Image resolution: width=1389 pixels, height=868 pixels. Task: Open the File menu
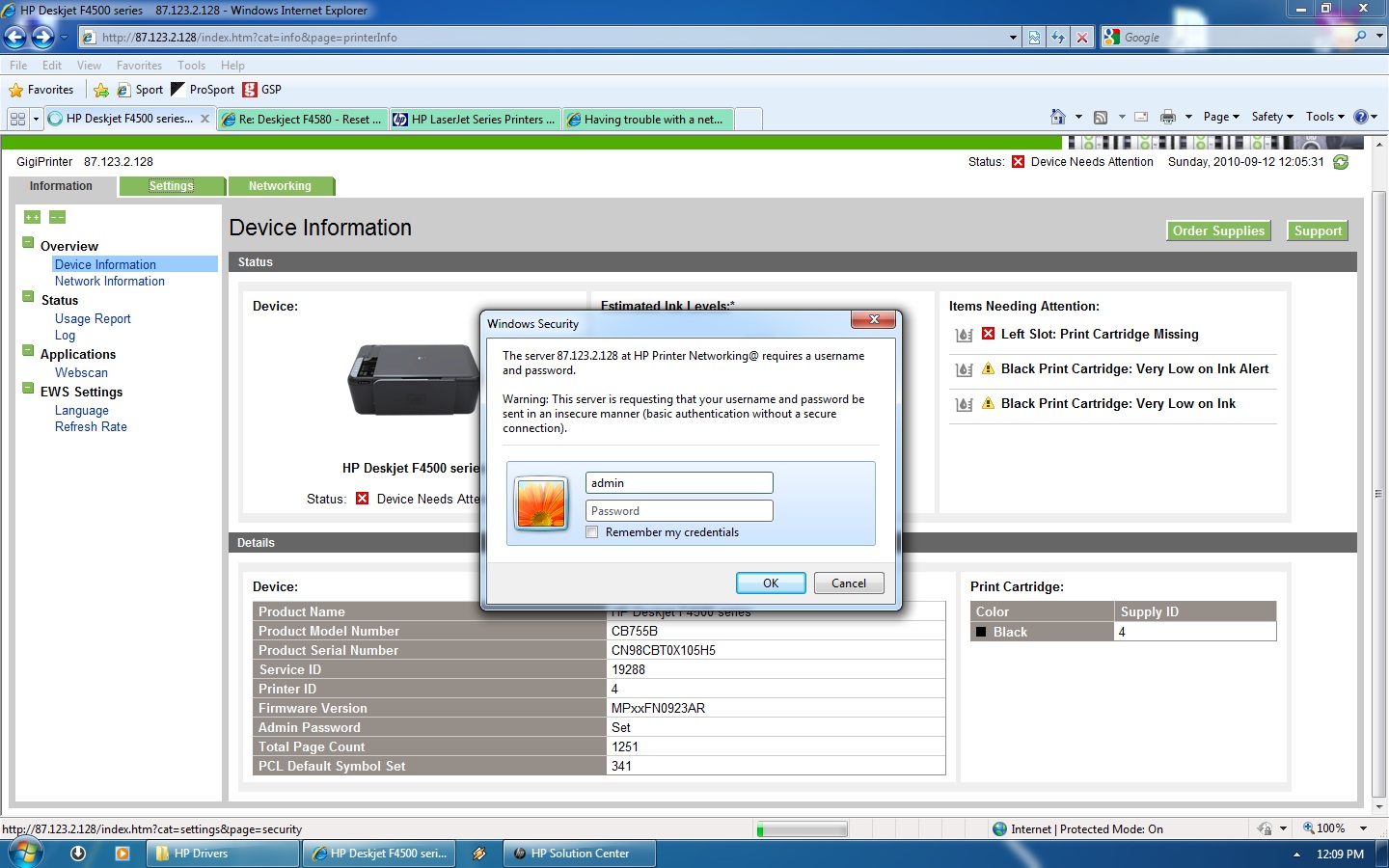tap(18, 66)
